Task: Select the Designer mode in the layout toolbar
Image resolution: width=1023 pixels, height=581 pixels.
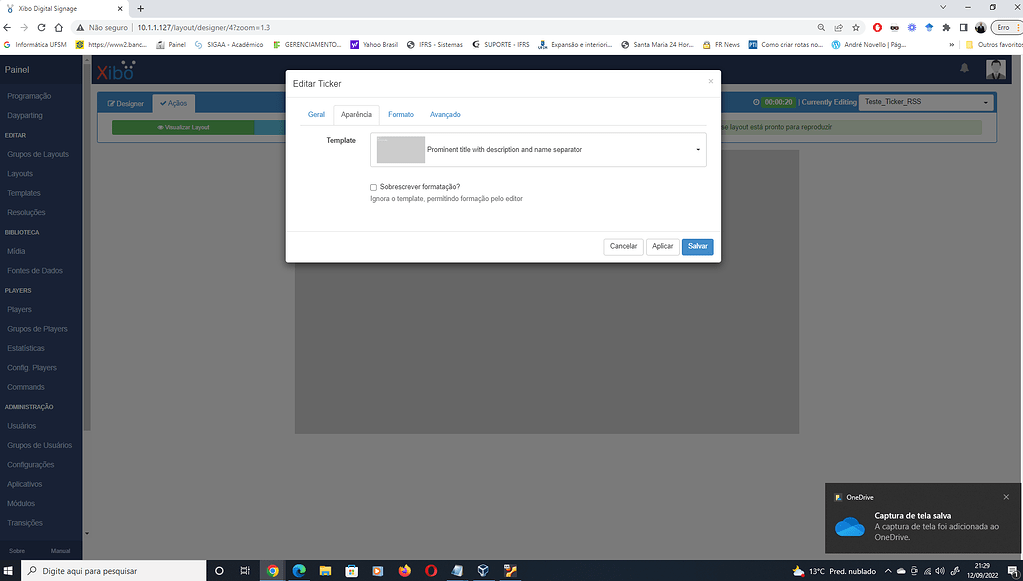Action: [x=124, y=103]
